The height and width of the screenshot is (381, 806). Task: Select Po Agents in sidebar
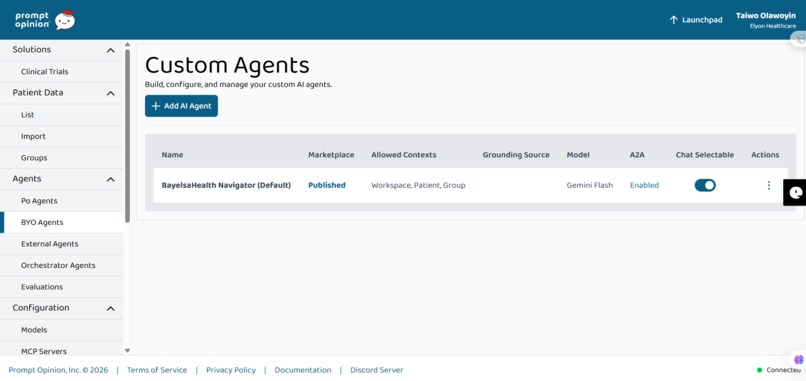point(62,201)
